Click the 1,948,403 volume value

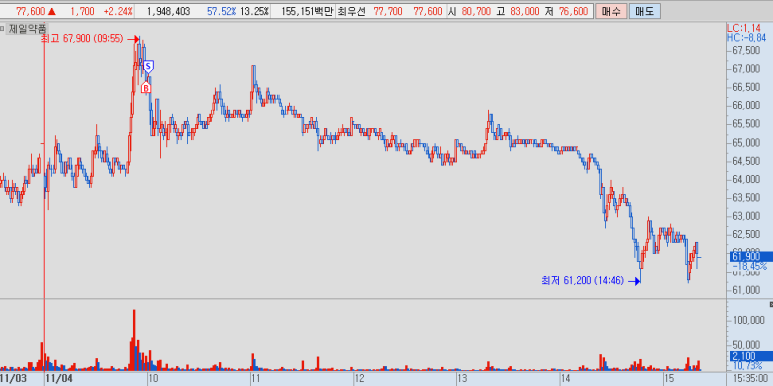tap(169, 11)
